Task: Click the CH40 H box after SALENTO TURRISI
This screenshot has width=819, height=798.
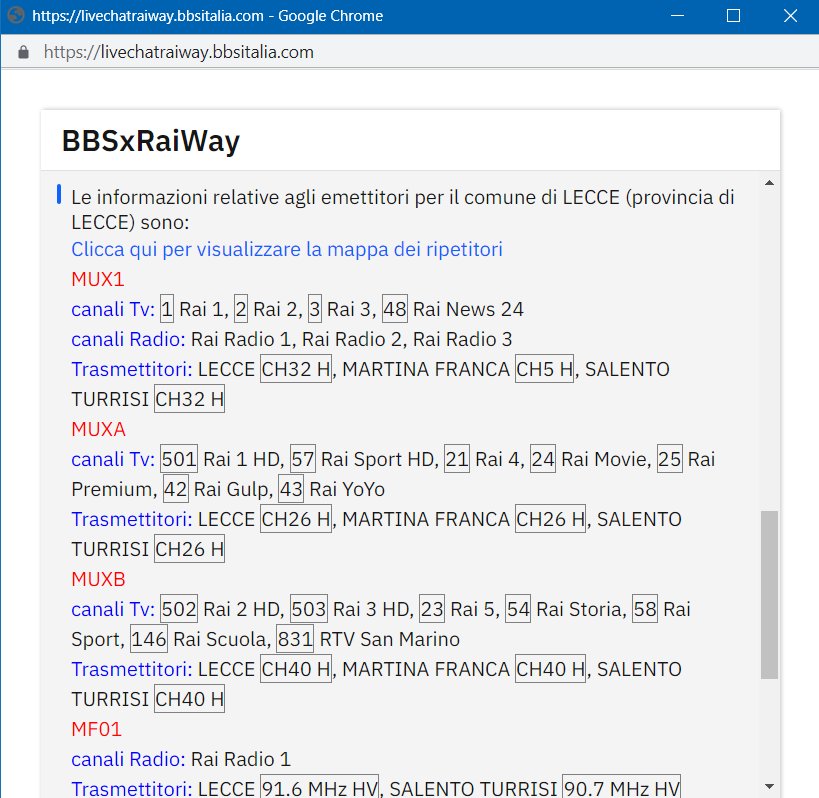Action: click(x=189, y=699)
